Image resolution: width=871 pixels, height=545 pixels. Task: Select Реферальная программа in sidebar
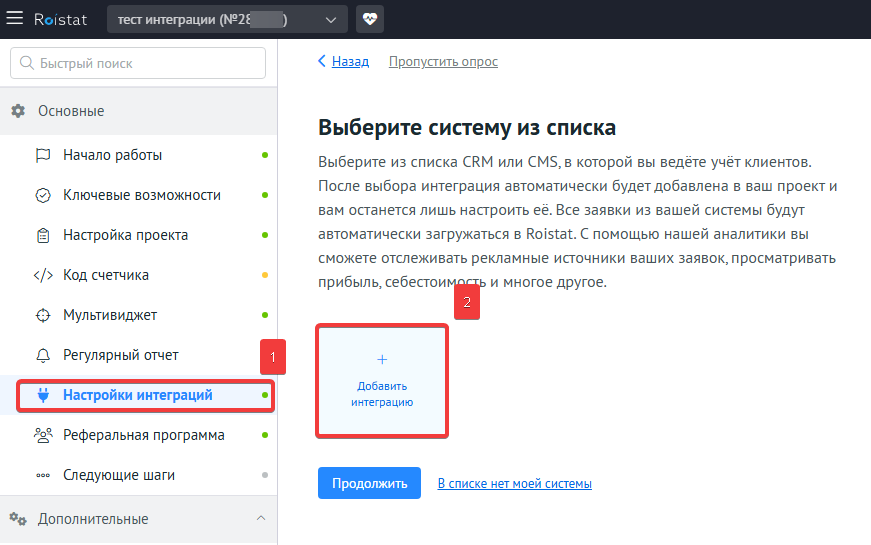pyautogui.click(x=143, y=435)
